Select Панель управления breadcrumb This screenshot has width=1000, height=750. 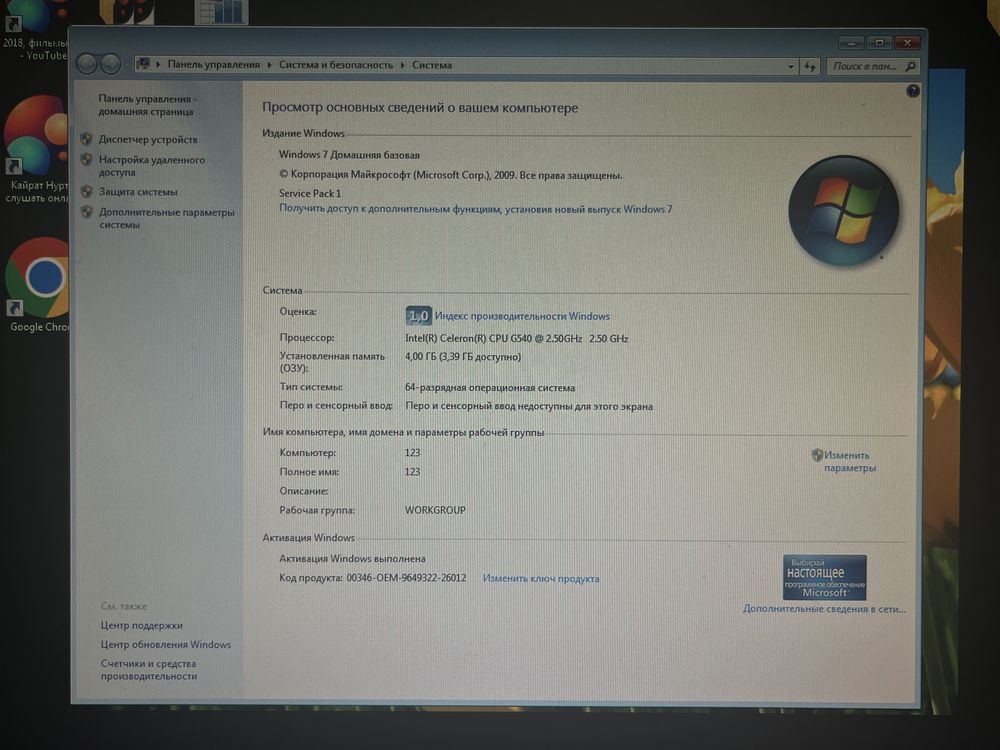[214, 64]
